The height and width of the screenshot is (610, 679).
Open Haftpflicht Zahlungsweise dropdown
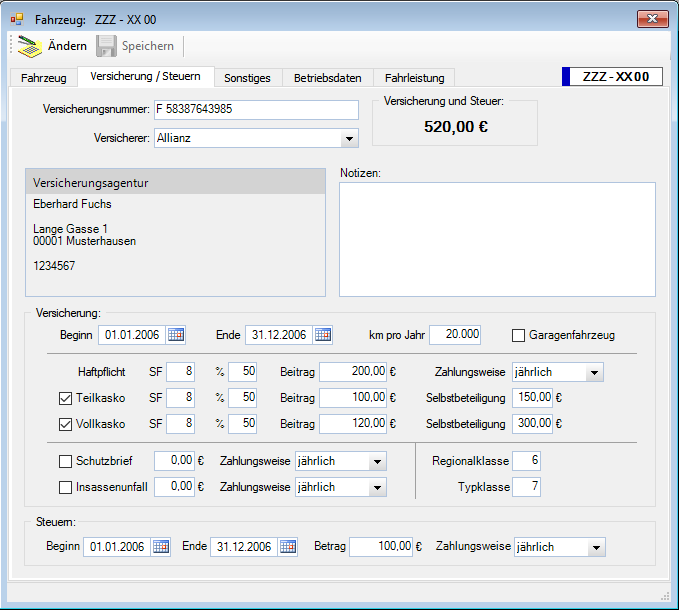click(x=595, y=372)
